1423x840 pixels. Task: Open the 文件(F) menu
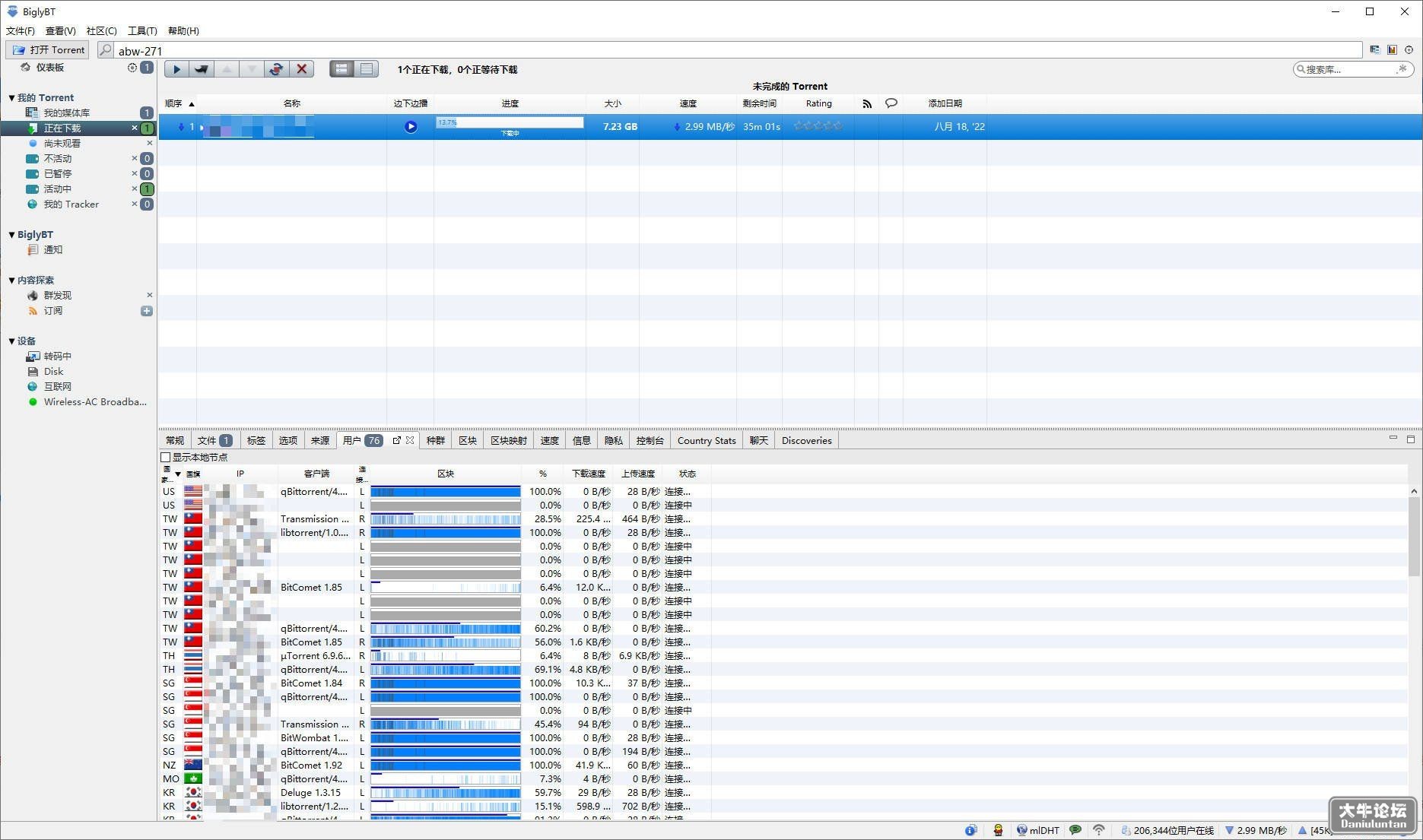pyautogui.click(x=21, y=31)
